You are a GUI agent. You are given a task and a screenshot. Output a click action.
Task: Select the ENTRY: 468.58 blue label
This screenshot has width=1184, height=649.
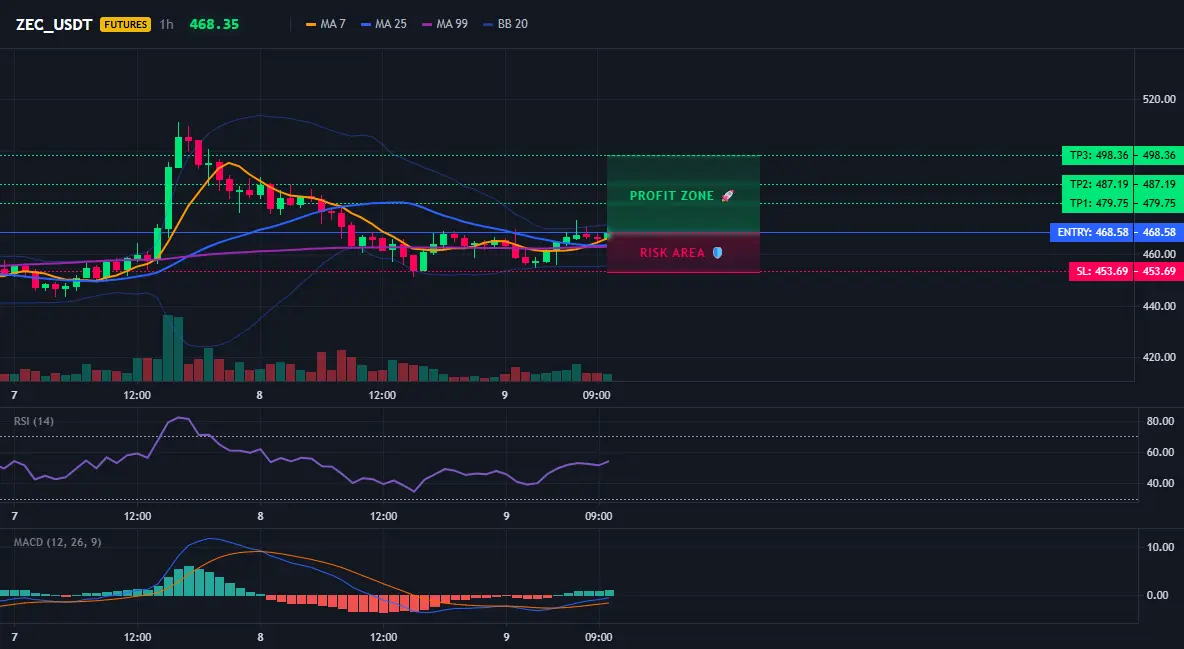[1092, 233]
